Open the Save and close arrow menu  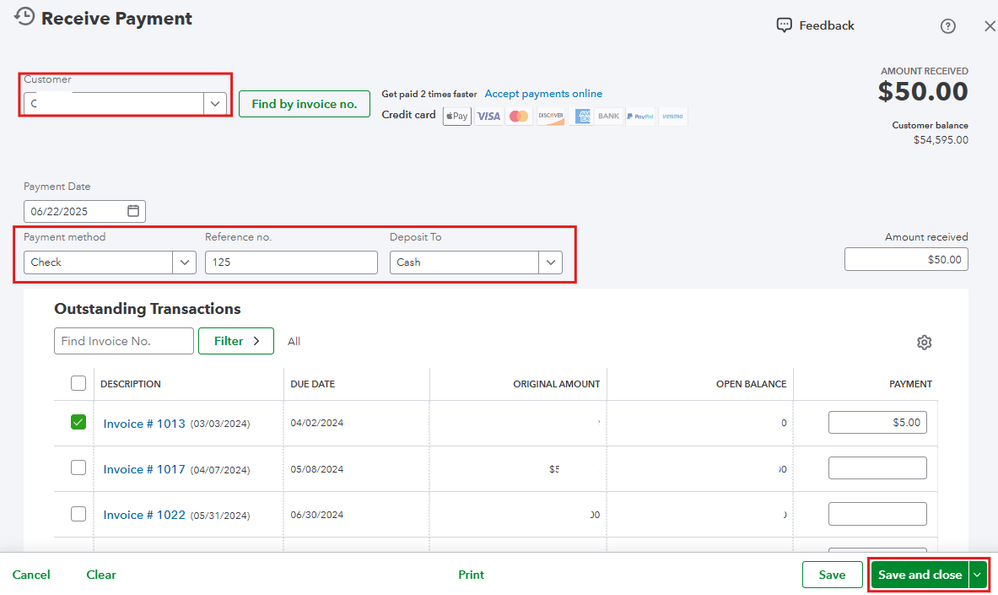[978, 575]
